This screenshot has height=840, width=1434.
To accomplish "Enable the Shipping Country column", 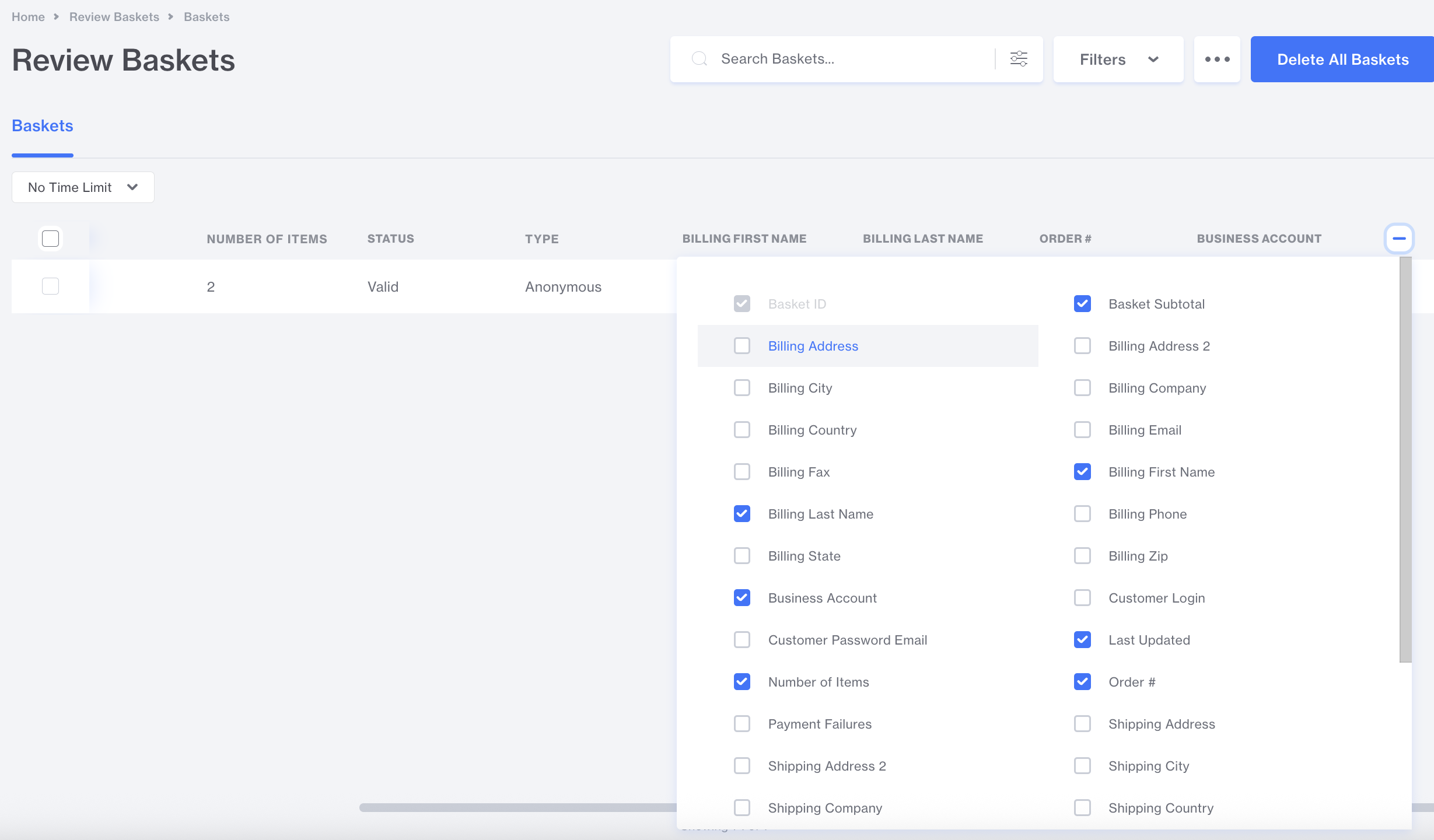I will 1083,808.
